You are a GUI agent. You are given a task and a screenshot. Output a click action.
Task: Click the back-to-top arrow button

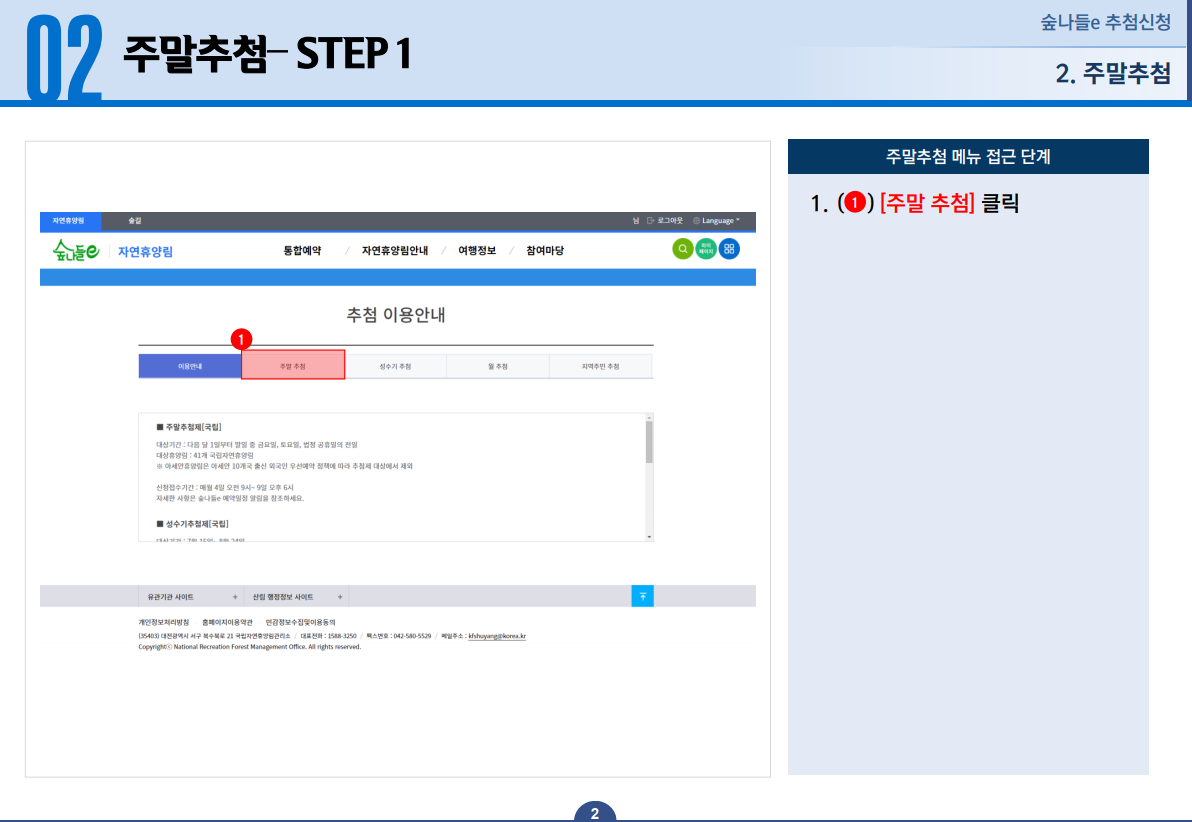pos(642,596)
